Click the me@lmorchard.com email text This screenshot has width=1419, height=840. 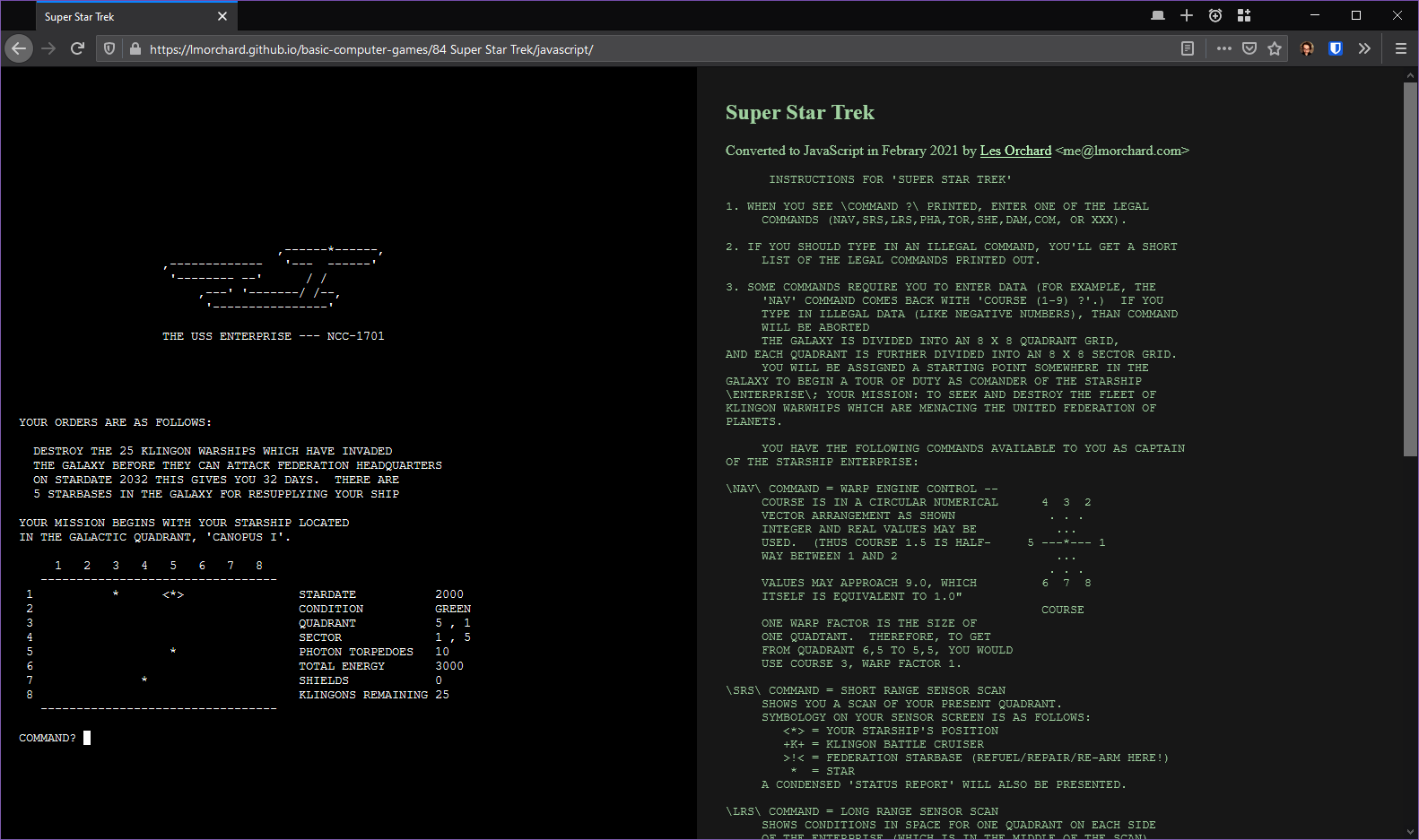click(1123, 151)
